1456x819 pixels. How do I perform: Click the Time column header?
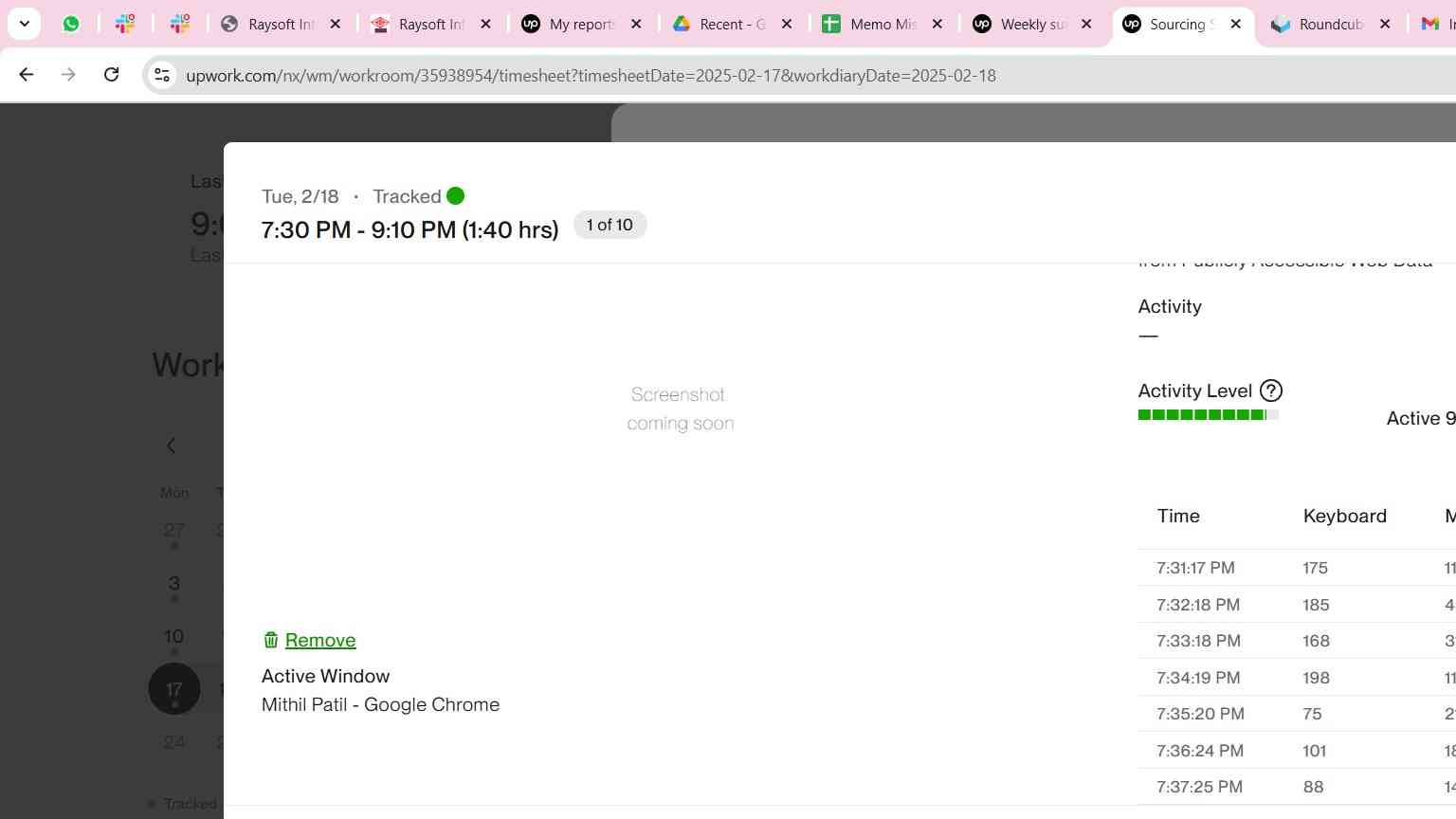click(x=1178, y=516)
